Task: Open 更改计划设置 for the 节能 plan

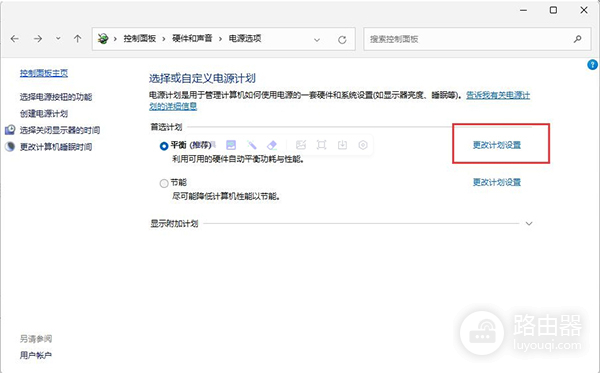Action: [x=497, y=182]
